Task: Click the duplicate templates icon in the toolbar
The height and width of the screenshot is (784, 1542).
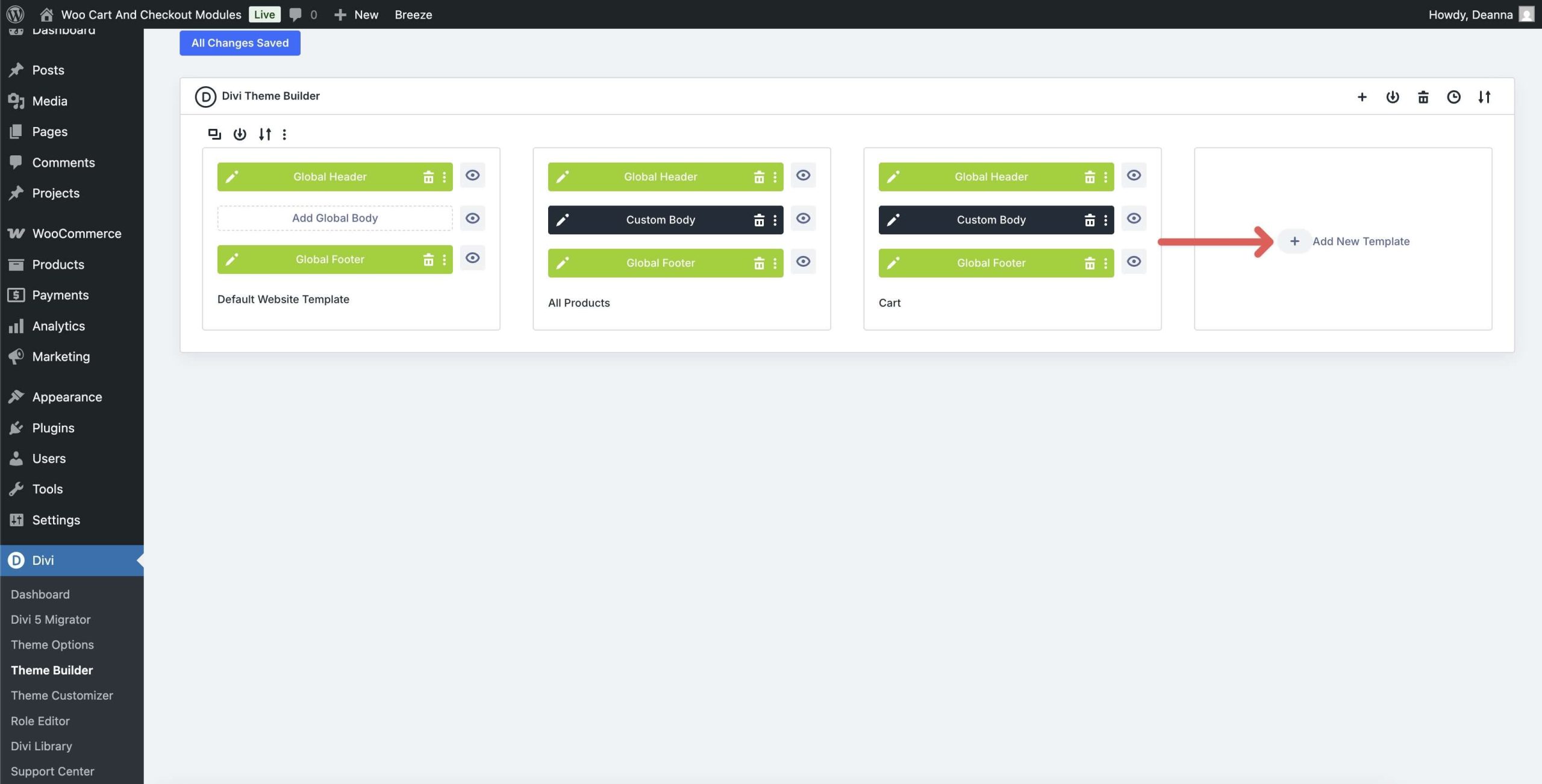Action: coord(215,134)
